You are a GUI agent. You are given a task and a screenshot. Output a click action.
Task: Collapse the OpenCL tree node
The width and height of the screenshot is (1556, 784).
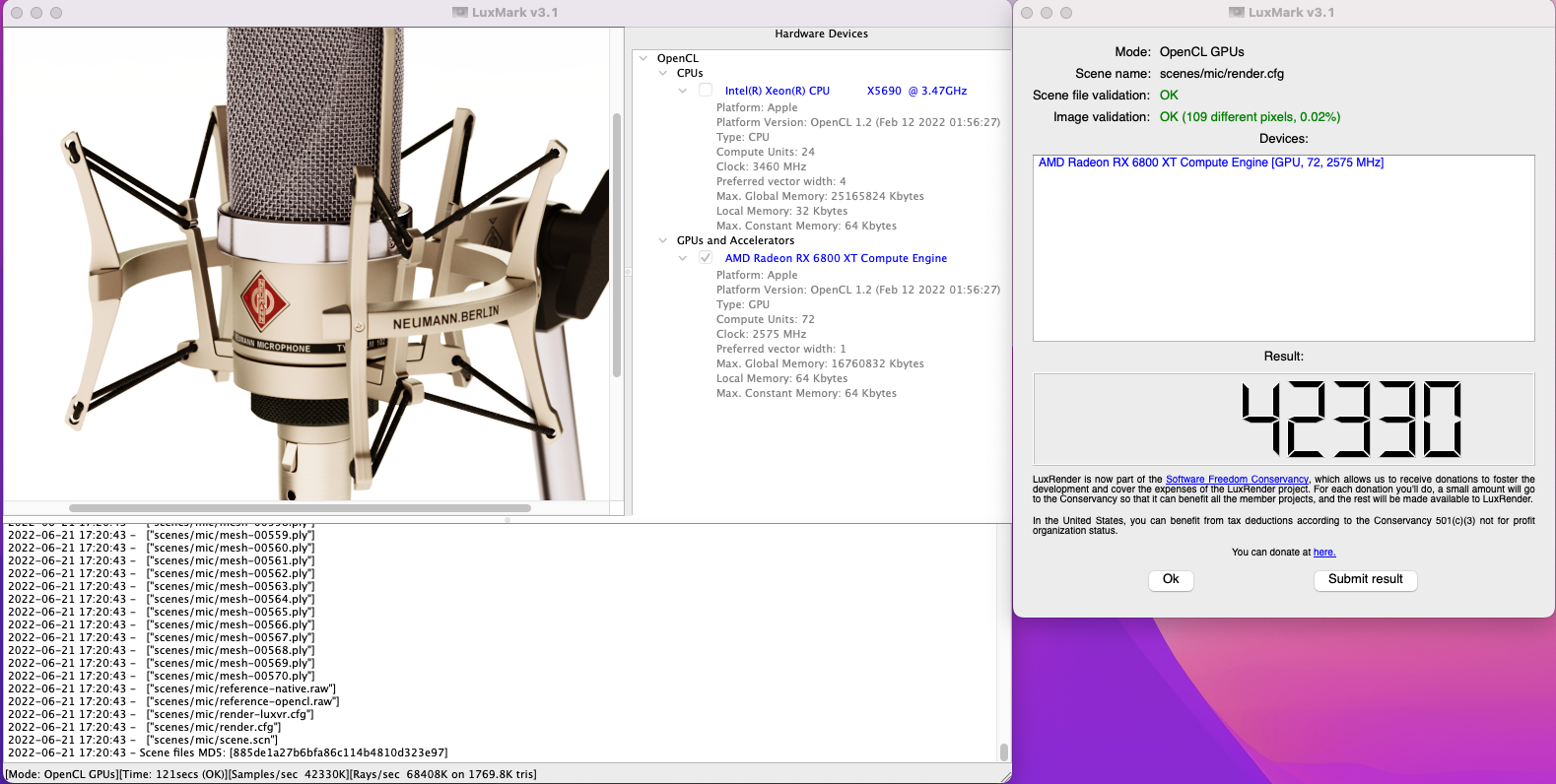tap(643, 58)
